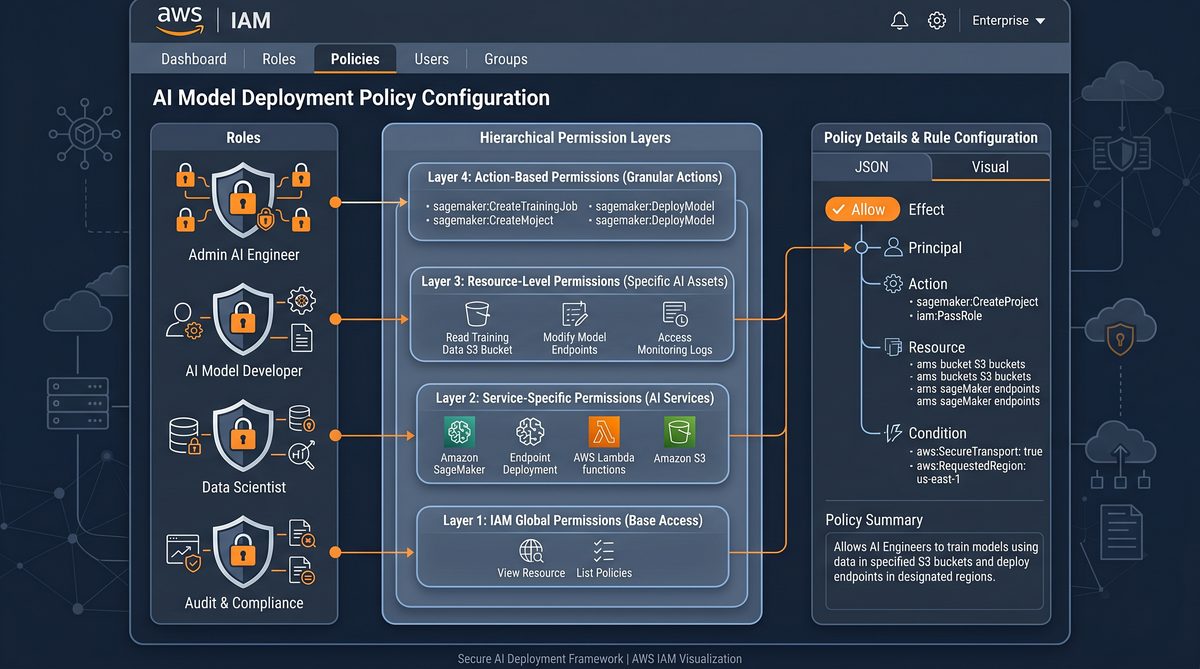
Task: Click the user gear icon beside AI Model Developer
Action: tap(185, 320)
